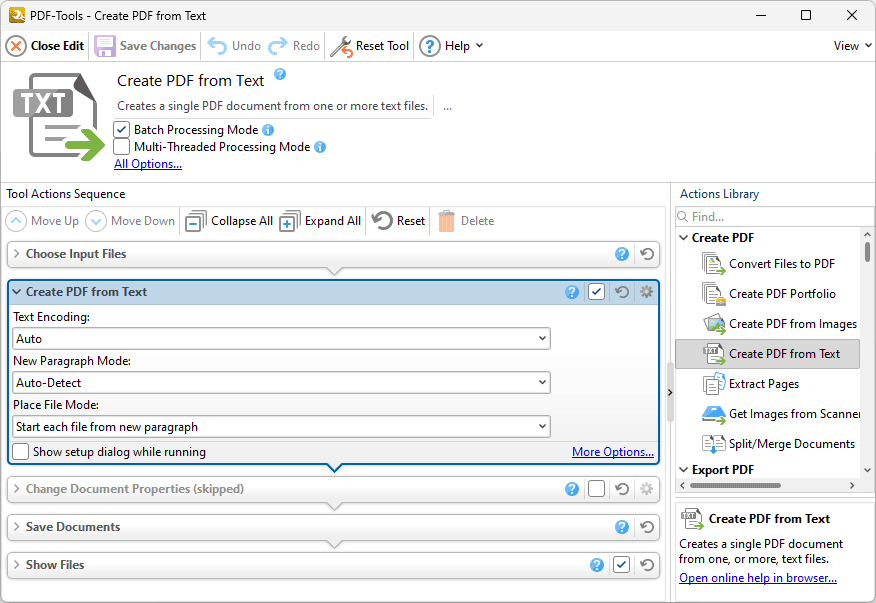Reset the Save Documents step
This screenshot has width=876, height=603.
(647, 527)
